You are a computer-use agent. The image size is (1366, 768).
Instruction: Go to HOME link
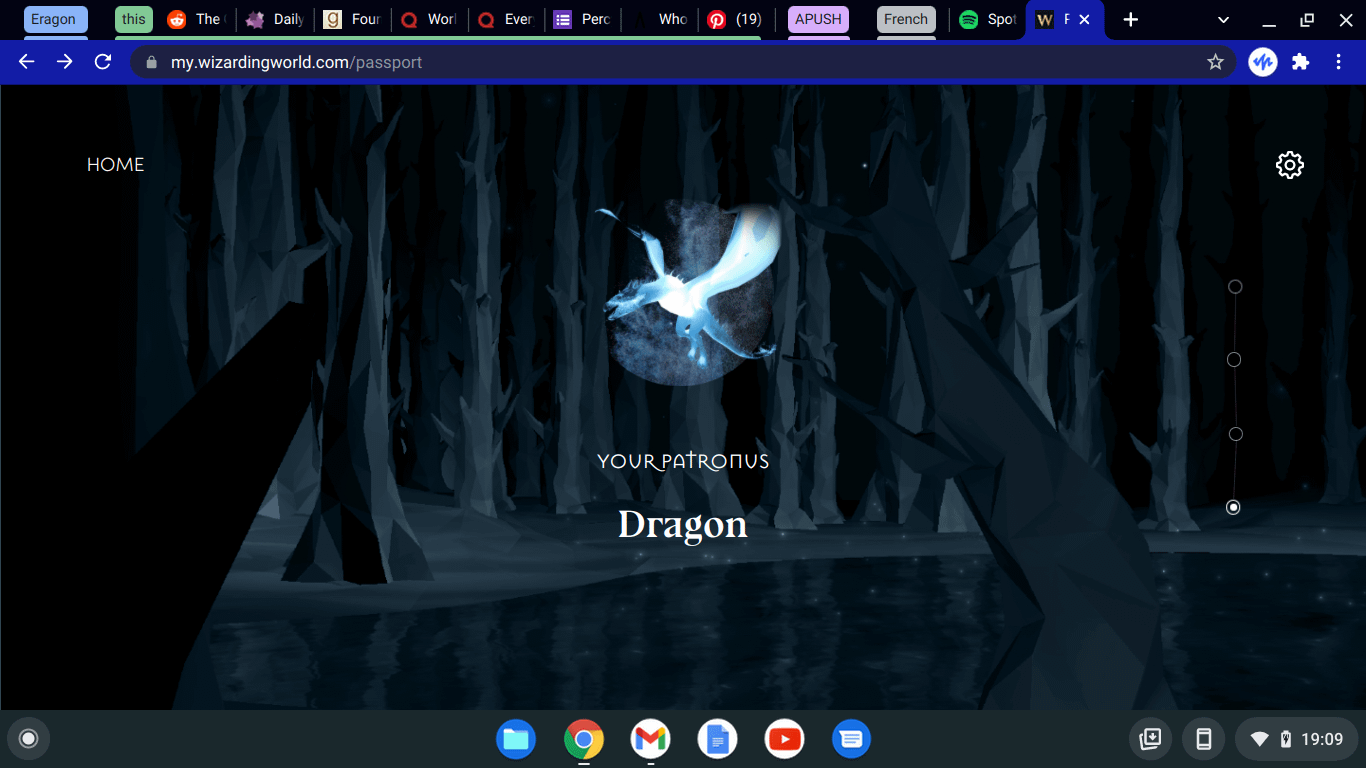(x=115, y=165)
